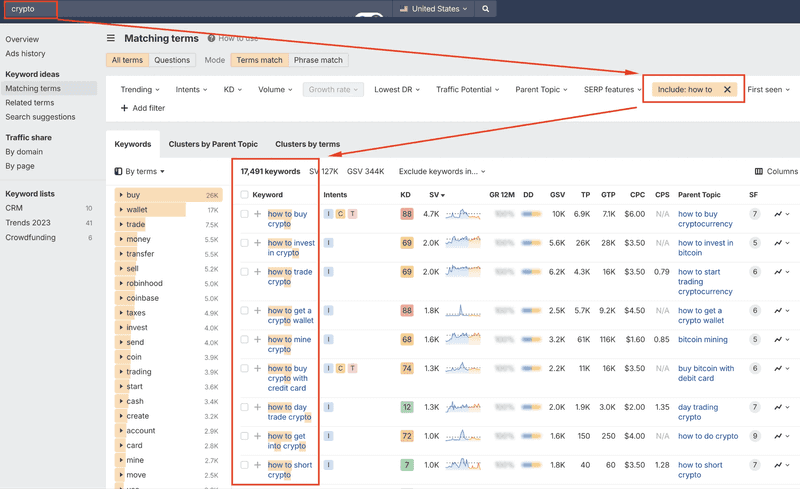Open the hamburger menu beside Matching terms
The width and height of the screenshot is (800, 489).
coord(111,38)
